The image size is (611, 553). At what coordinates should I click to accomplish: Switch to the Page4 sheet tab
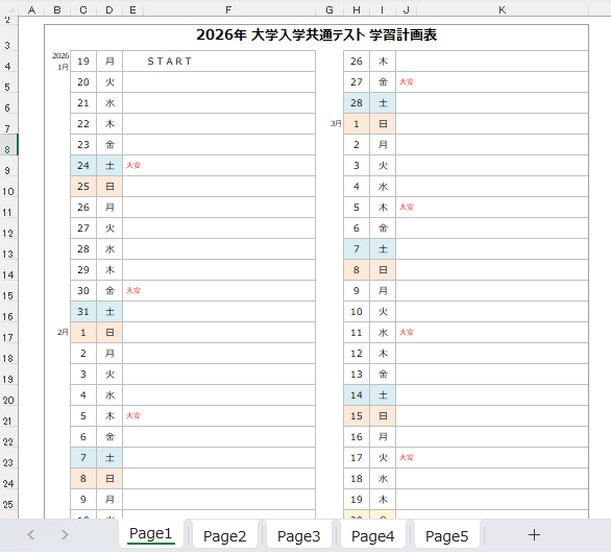coord(373,536)
